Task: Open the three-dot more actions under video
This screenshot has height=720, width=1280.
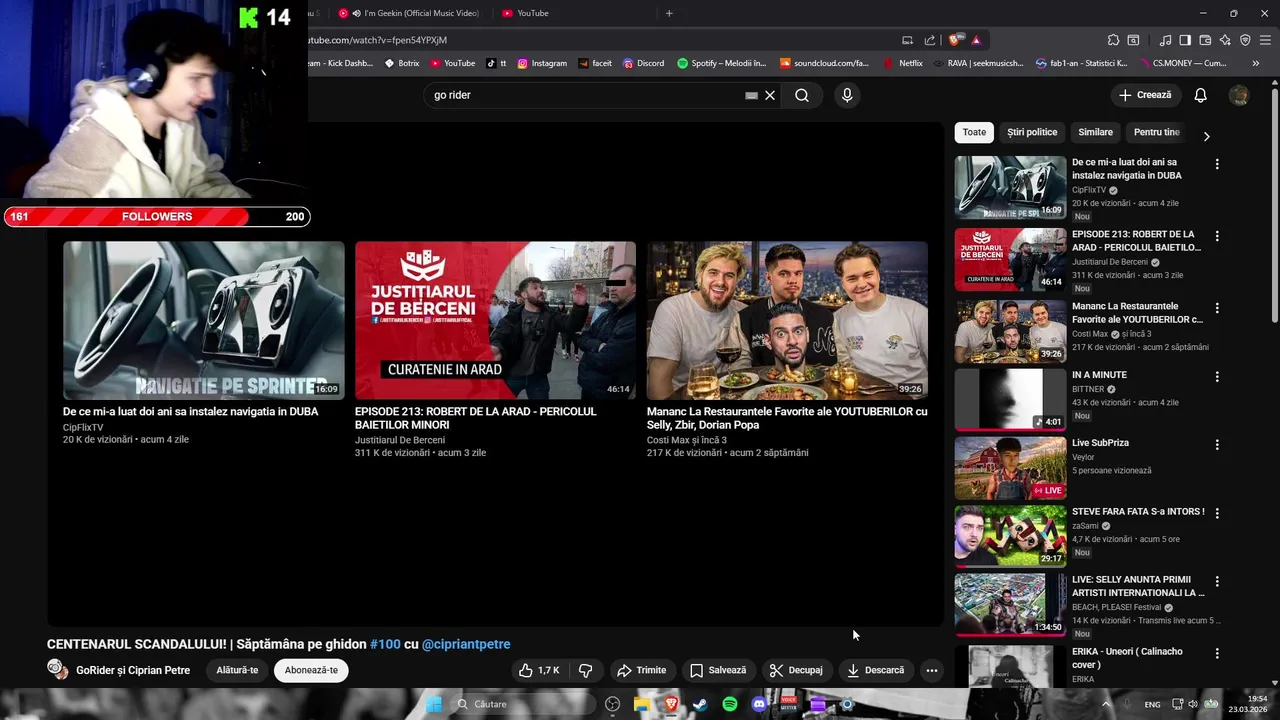Action: [931, 671]
